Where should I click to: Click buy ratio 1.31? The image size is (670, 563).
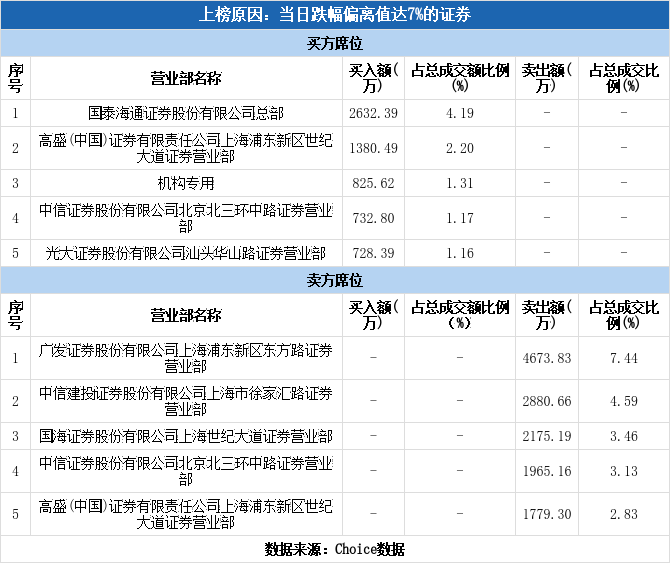tap(460, 183)
